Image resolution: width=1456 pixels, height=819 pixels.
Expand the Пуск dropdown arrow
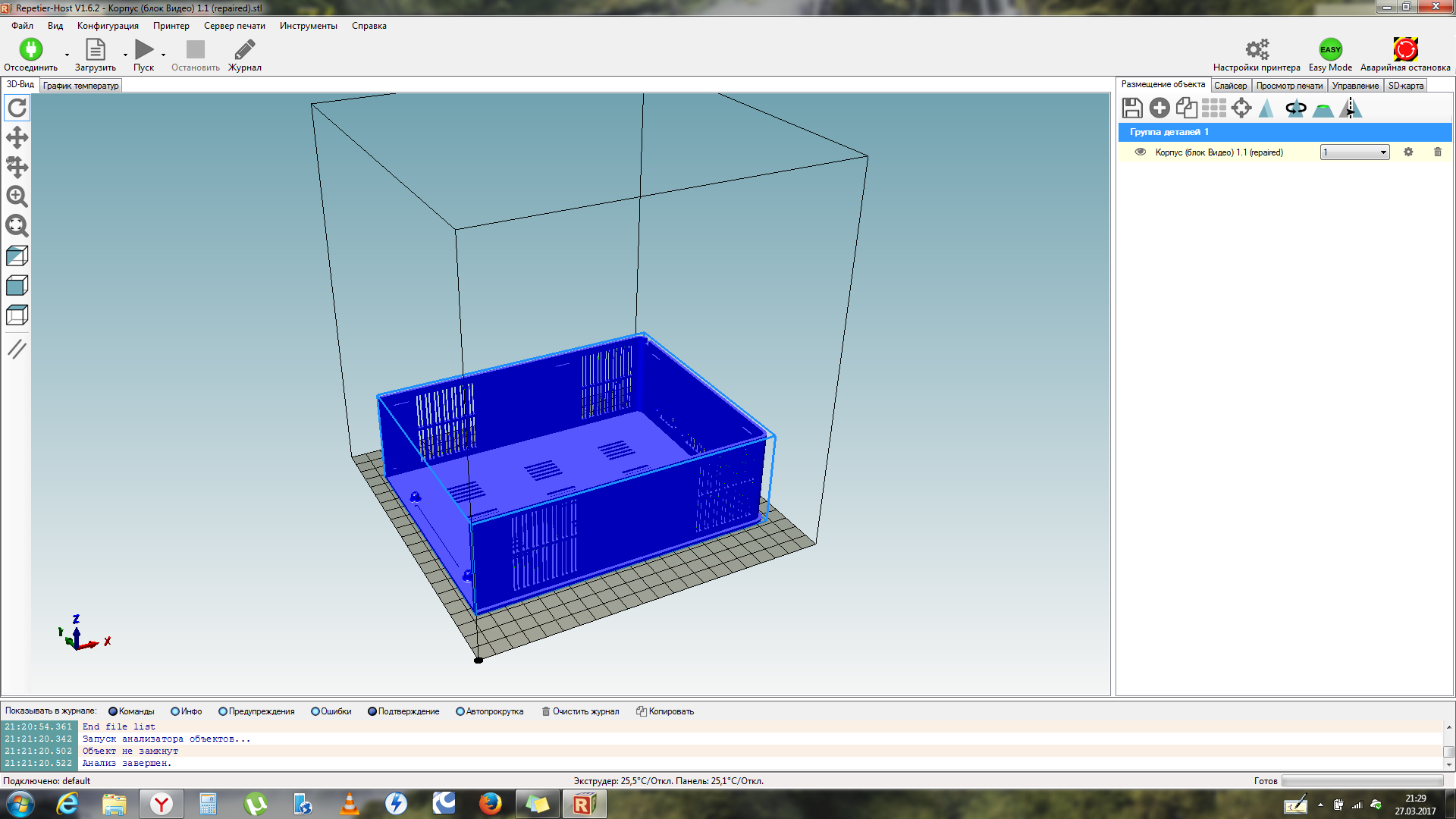163,55
